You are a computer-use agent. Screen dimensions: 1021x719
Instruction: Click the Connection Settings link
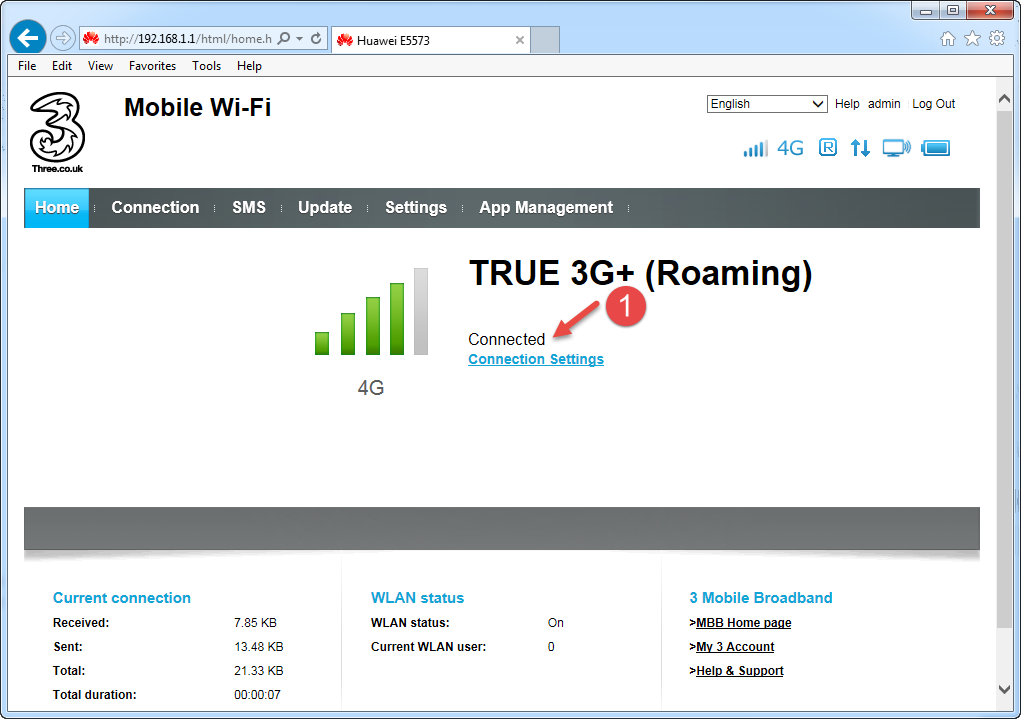536,360
